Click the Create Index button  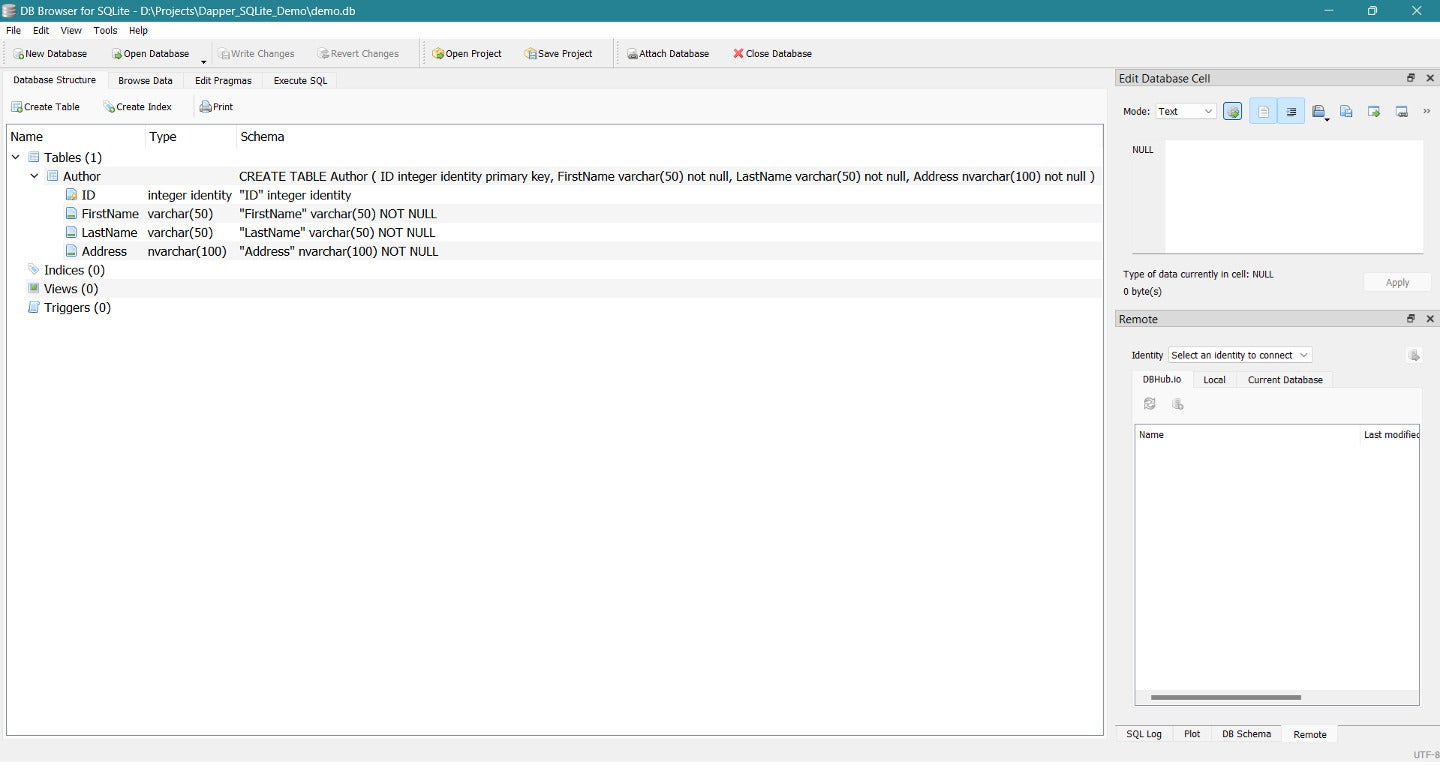tap(137, 107)
